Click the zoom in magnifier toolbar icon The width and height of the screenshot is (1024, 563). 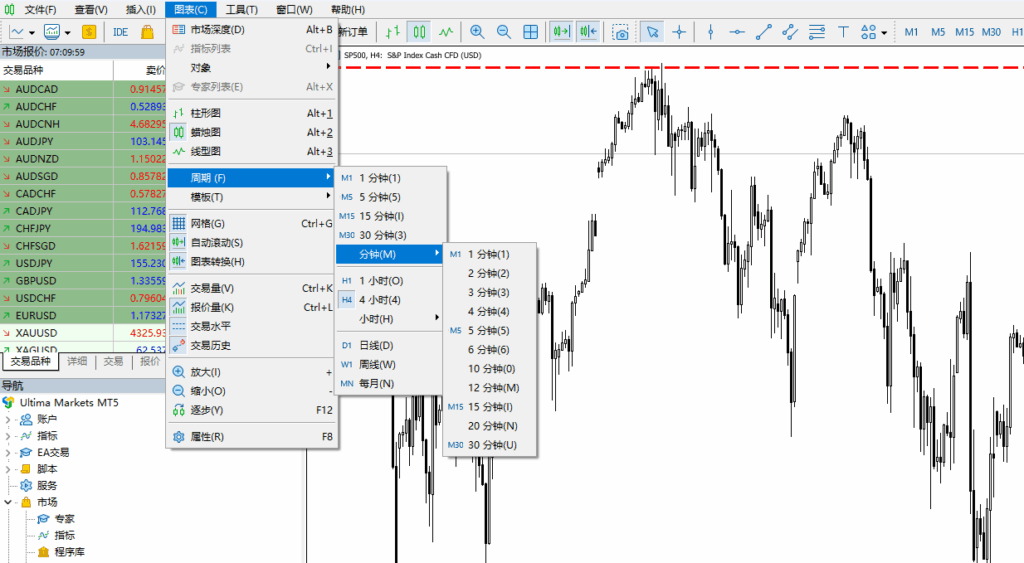[x=477, y=31]
